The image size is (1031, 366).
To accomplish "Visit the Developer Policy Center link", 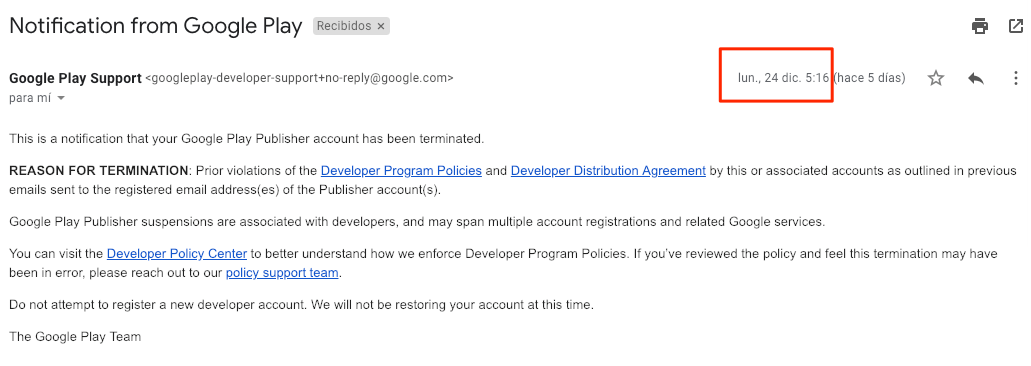I will [177, 254].
